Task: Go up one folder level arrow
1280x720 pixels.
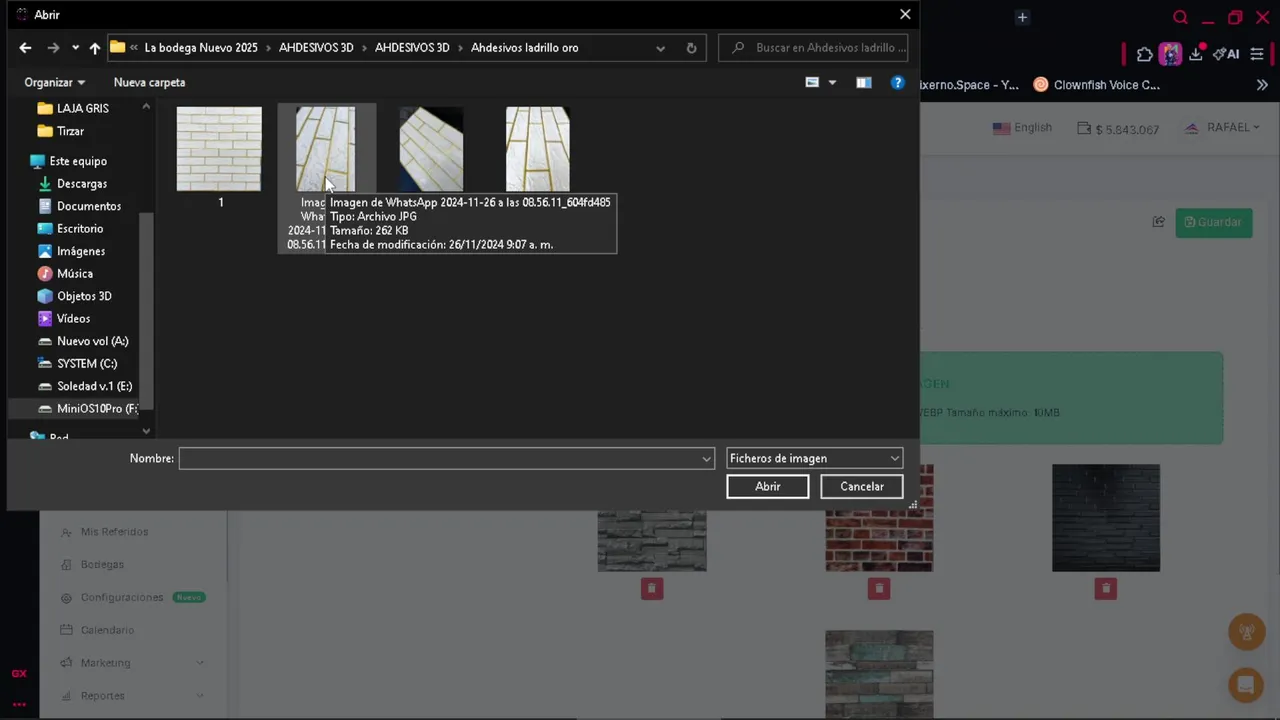Action: tap(95, 47)
